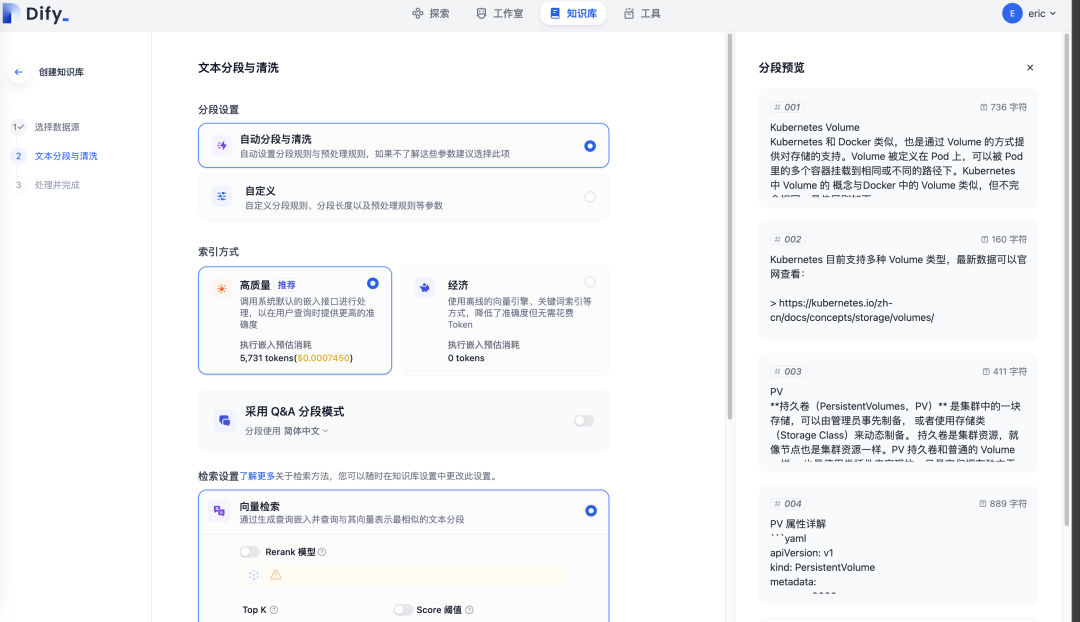This screenshot has height=622, width=1080.
Task: Choose the 高质量 index radio button
Action: [373, 283]
